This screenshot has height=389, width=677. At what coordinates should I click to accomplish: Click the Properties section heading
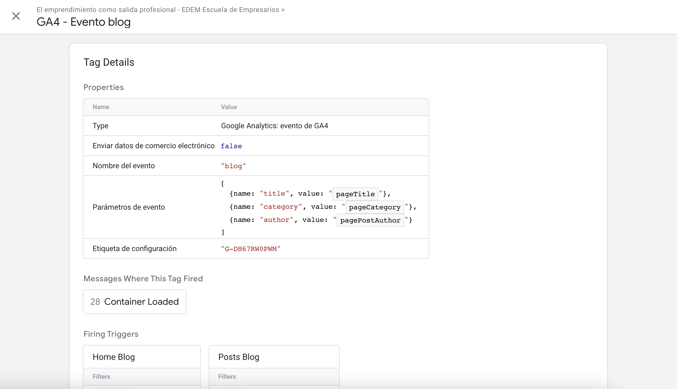point(104,87)
